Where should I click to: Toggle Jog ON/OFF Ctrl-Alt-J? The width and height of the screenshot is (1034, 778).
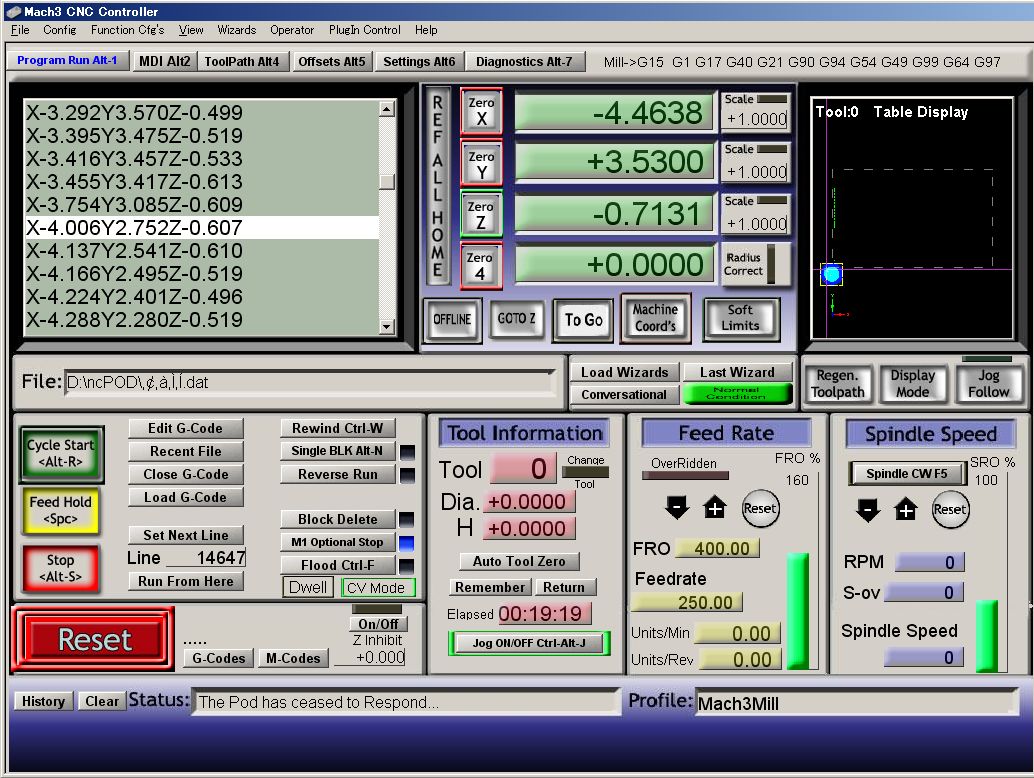[x=529, y=643]
